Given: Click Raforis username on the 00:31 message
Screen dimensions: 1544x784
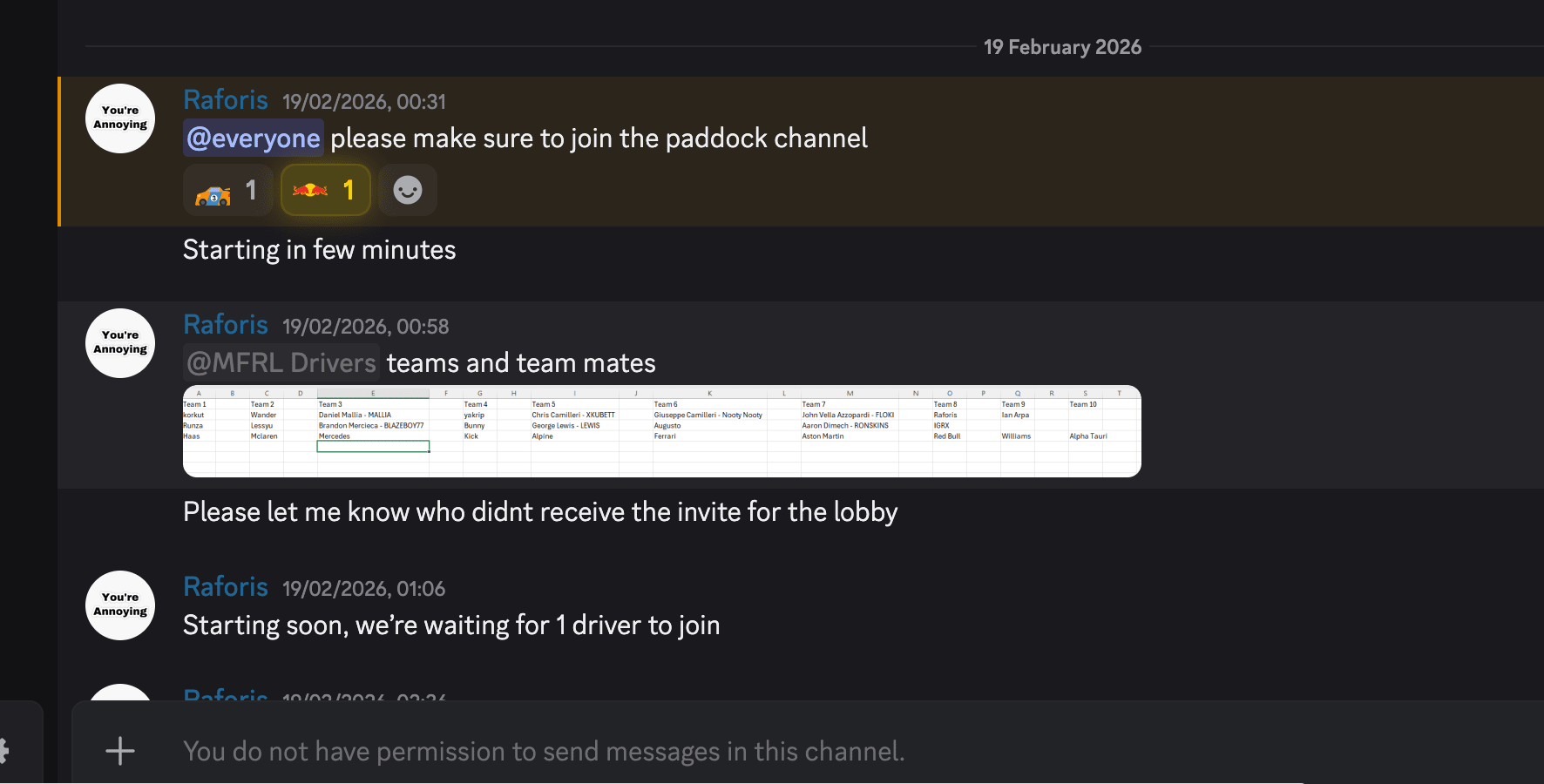Looking at the screenshot, I should (x=226, y=100).
